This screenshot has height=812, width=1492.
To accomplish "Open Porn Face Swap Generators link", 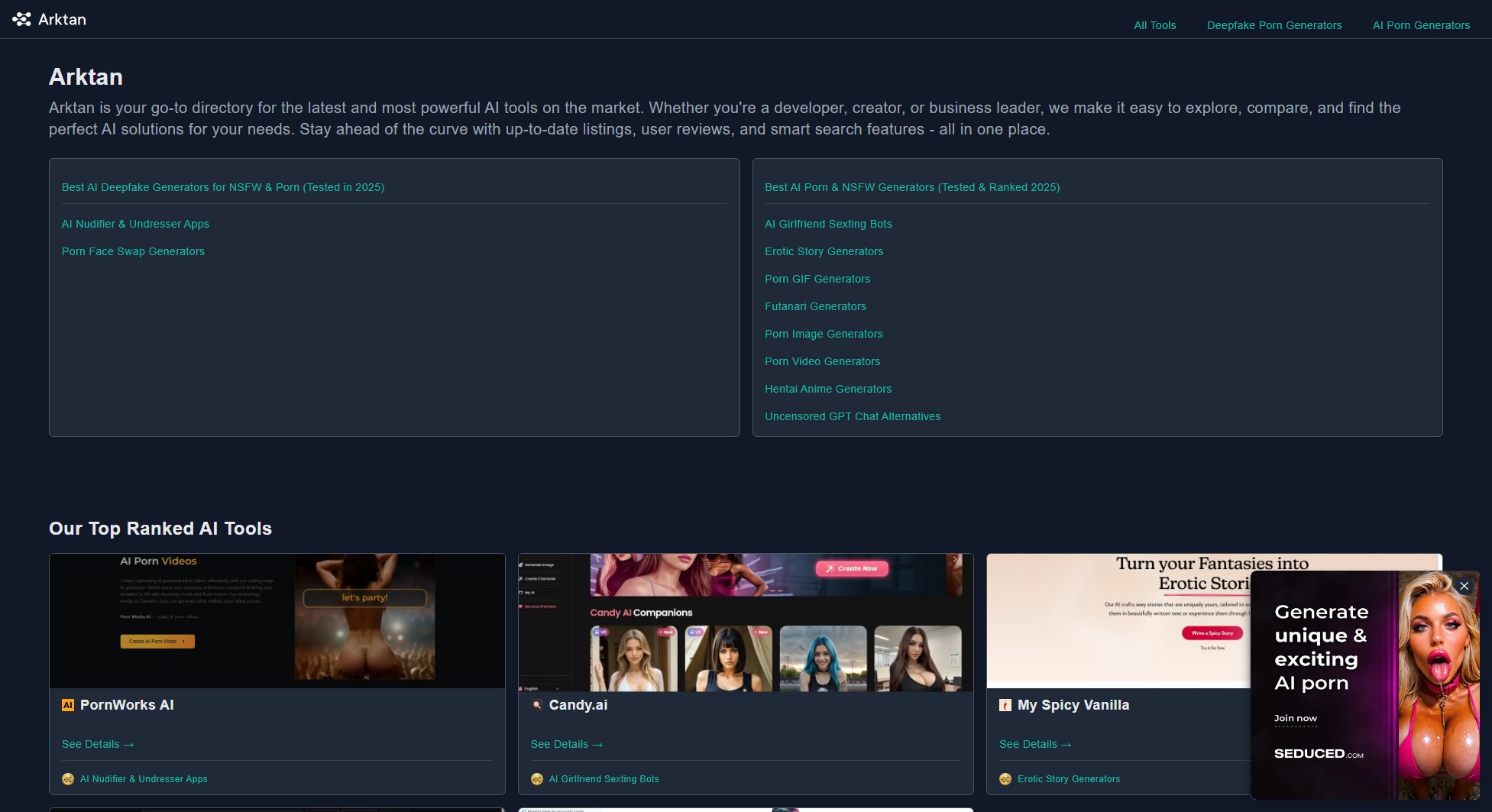I will pyautogui.click(x=133, y=251).
